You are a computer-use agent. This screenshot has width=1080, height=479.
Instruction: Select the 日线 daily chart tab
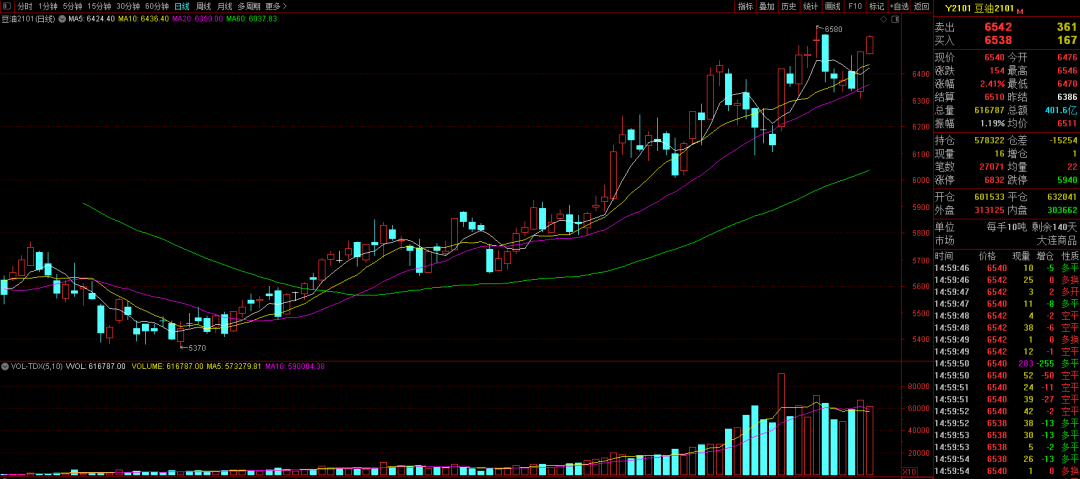pos(182,6)
